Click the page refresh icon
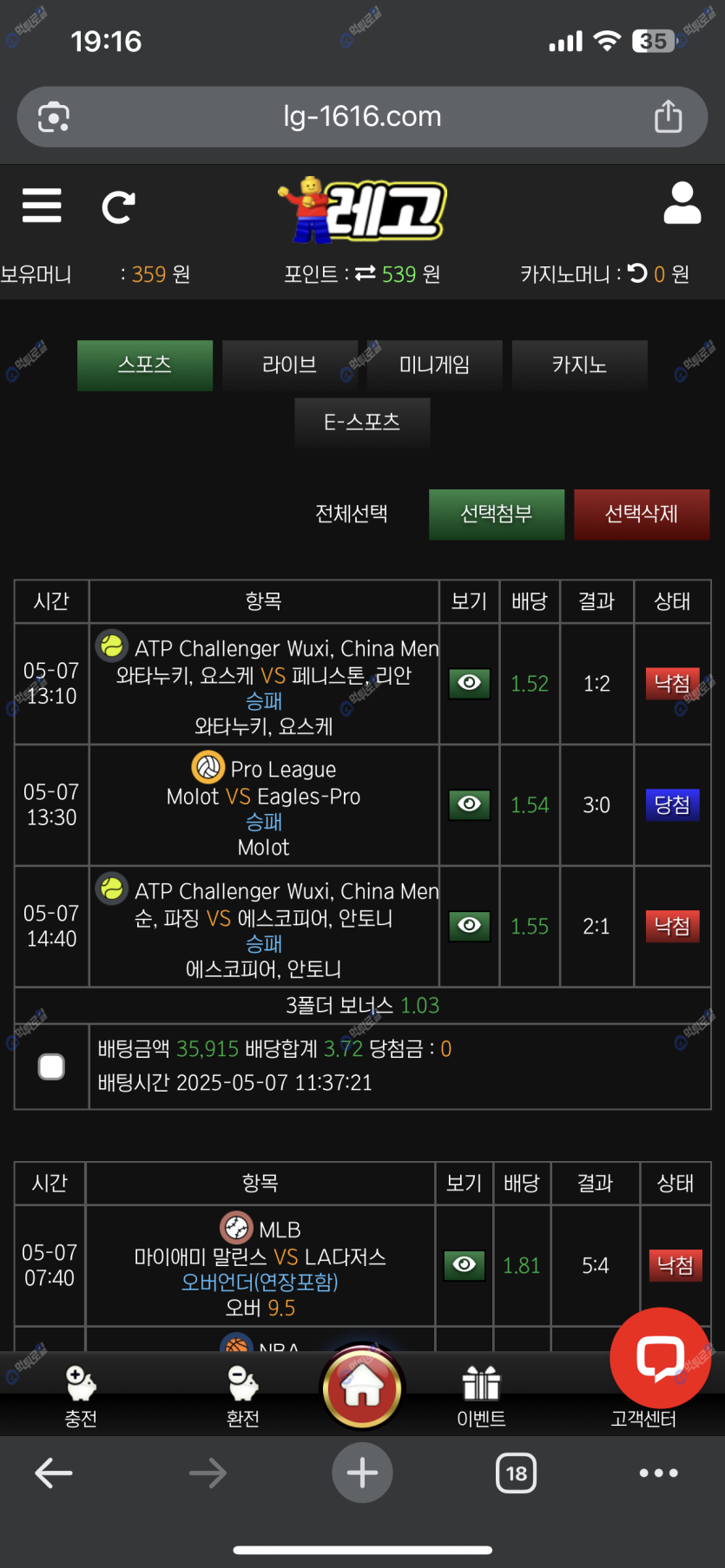725x1568 pixels. click(x=118, y=207)
